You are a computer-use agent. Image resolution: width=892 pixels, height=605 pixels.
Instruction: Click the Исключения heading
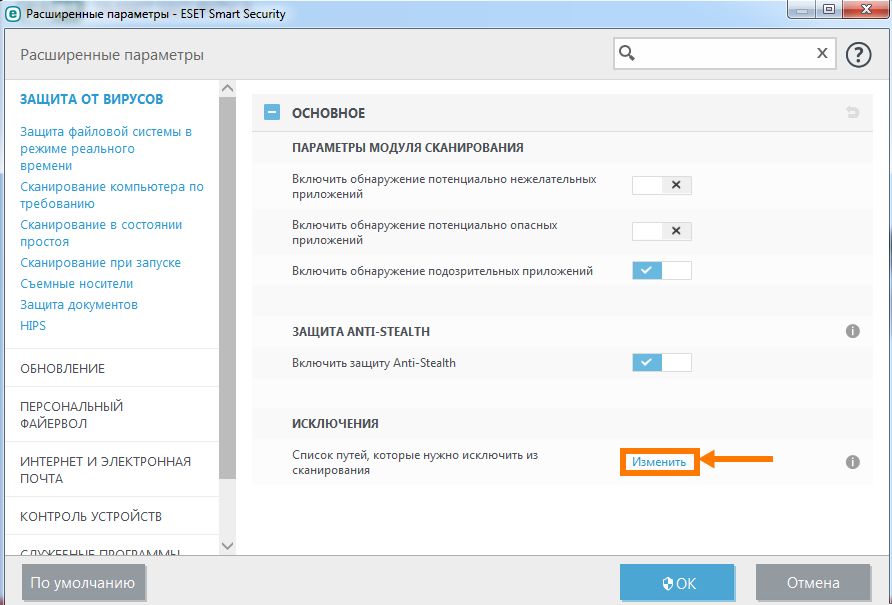pos(335,423)
